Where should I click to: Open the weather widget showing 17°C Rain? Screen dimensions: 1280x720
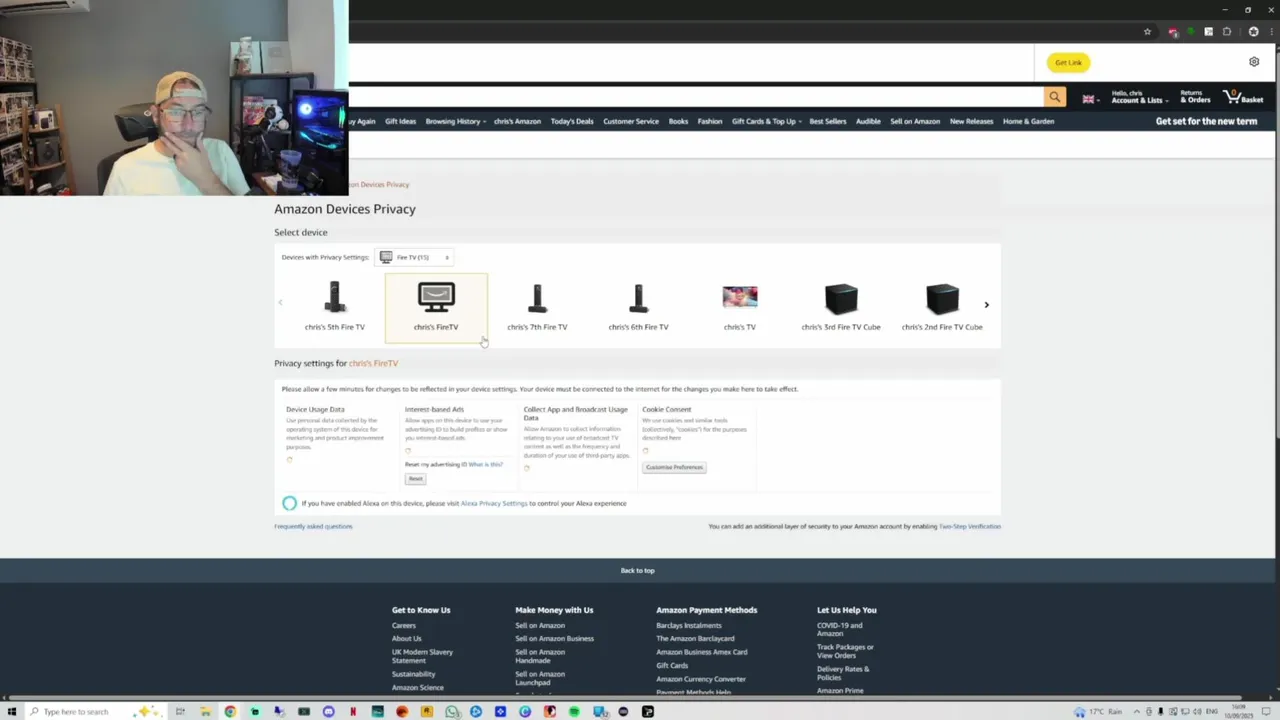pyautogui.click(x=1100, y=712)
